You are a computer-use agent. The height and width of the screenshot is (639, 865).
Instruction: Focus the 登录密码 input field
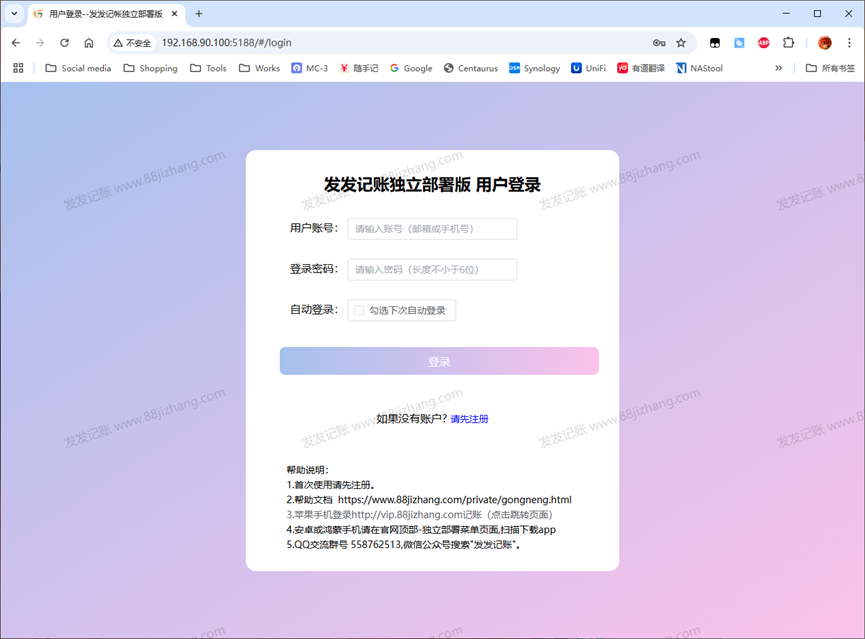tap(432, 269)
